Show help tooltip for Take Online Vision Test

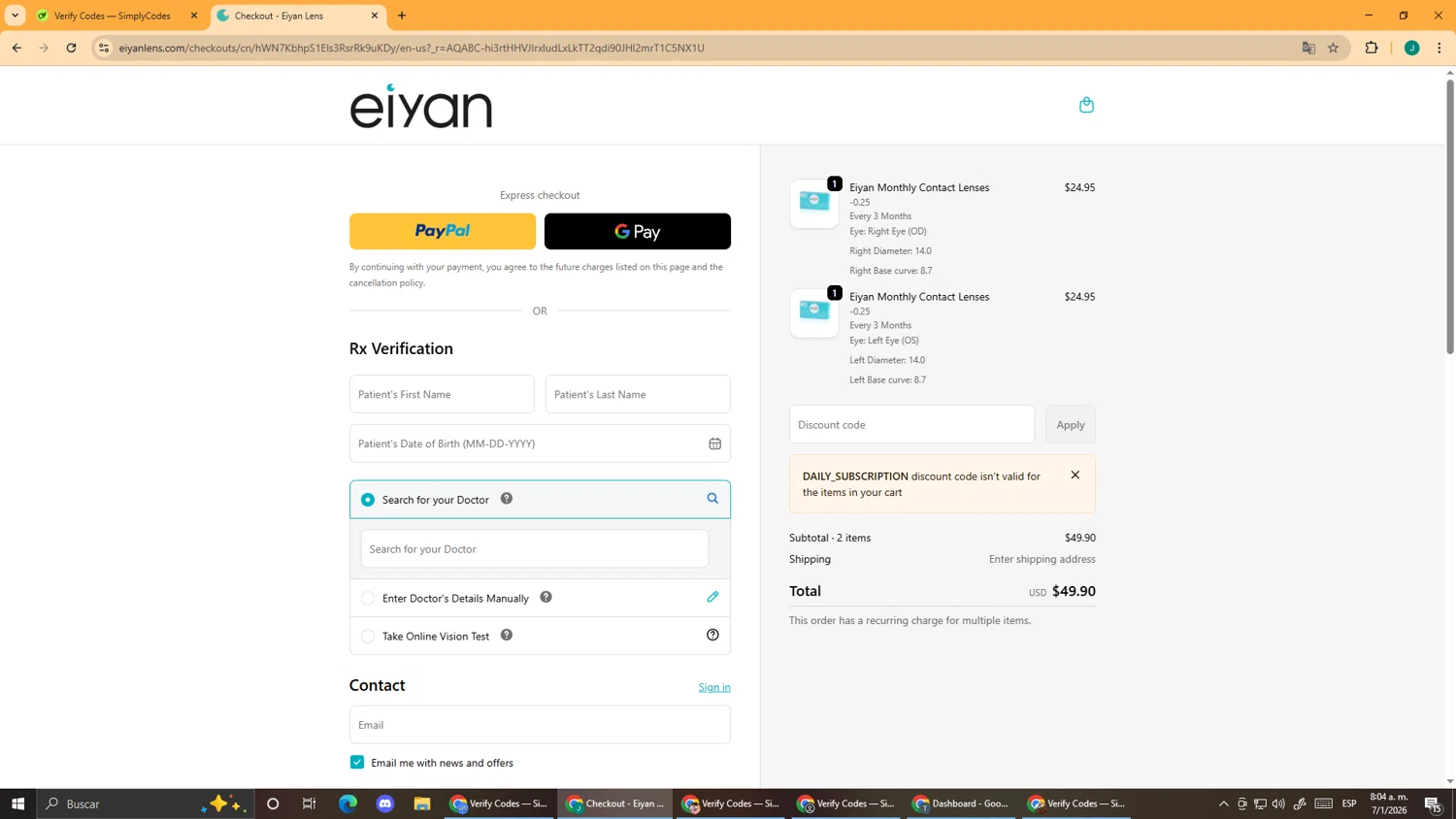pyautogui.click(x=507, y=635)
